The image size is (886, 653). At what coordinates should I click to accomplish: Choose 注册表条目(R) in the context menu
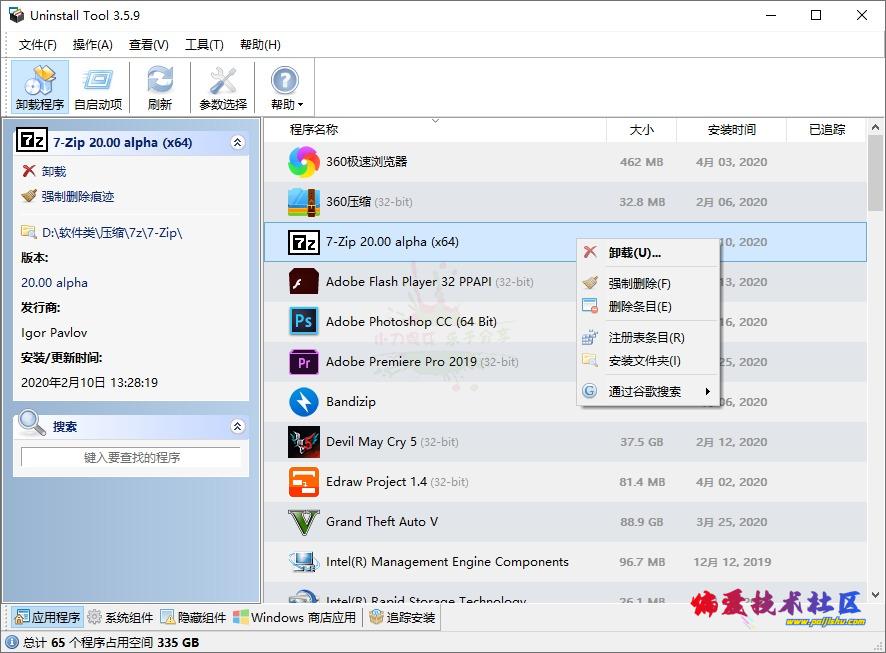pos(648,337)
